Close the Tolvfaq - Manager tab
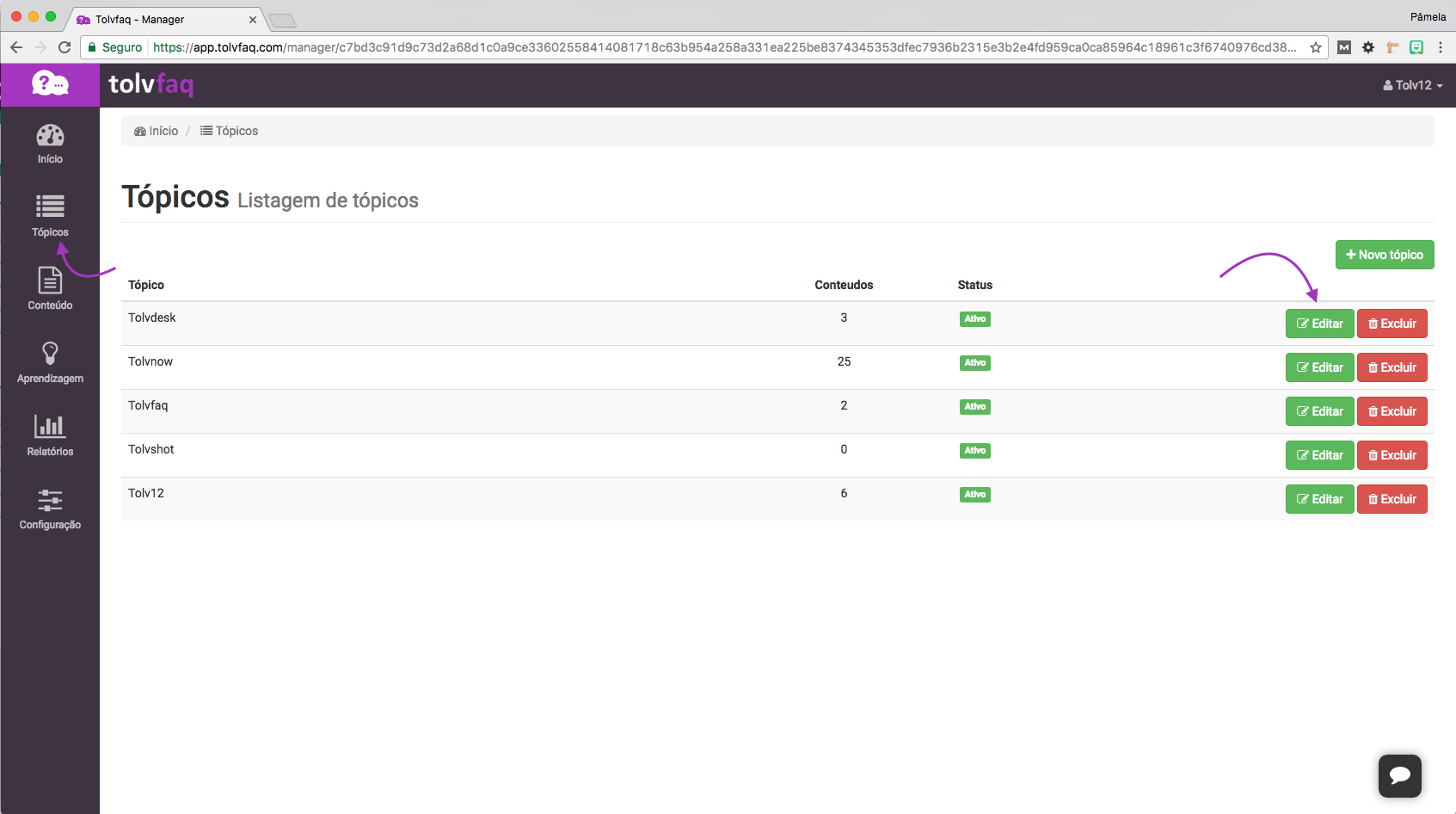This screenshot has height=814, width=1456. (253, 20)
